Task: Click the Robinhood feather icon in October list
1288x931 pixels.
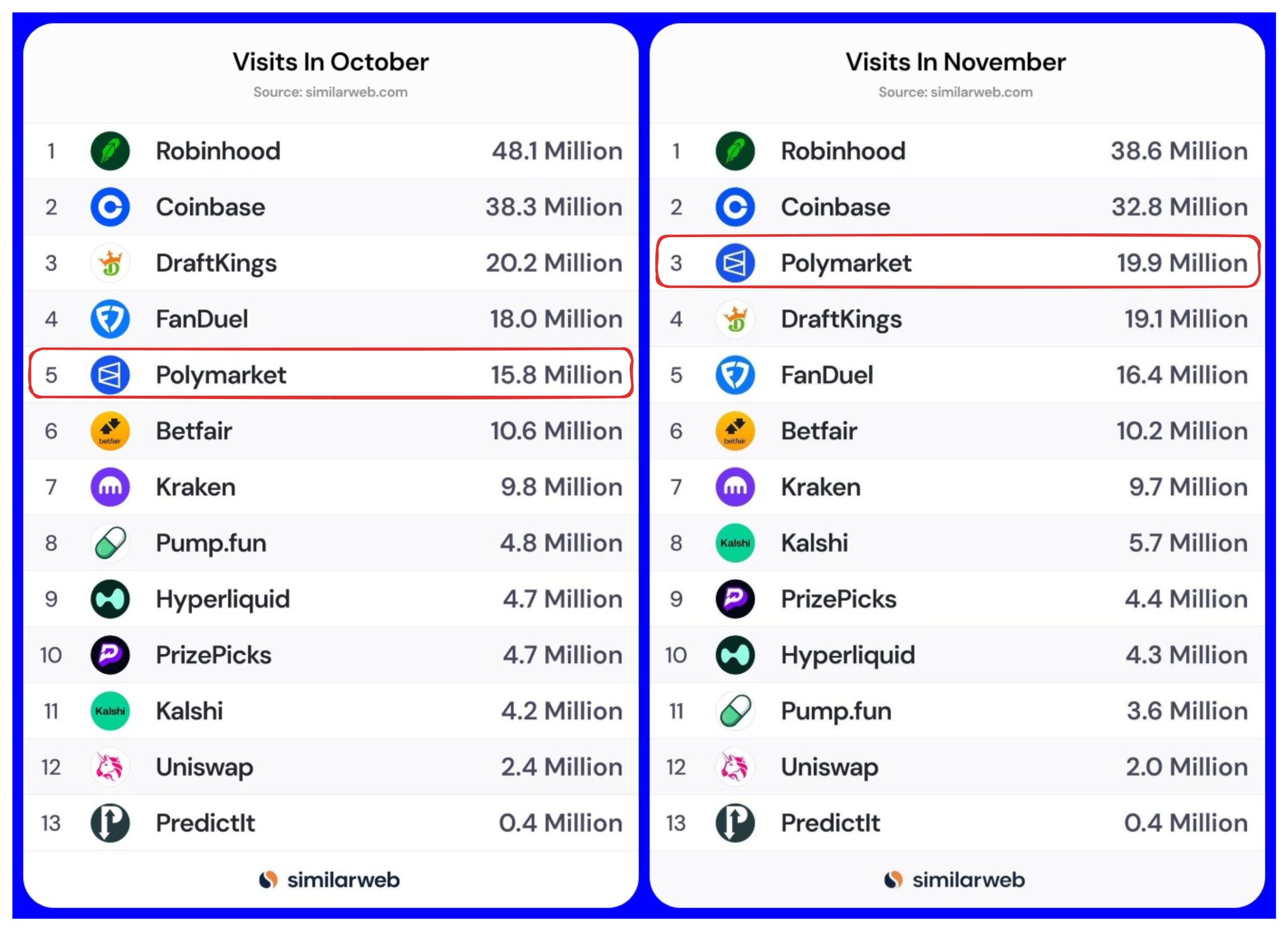Action: point(110,151)
